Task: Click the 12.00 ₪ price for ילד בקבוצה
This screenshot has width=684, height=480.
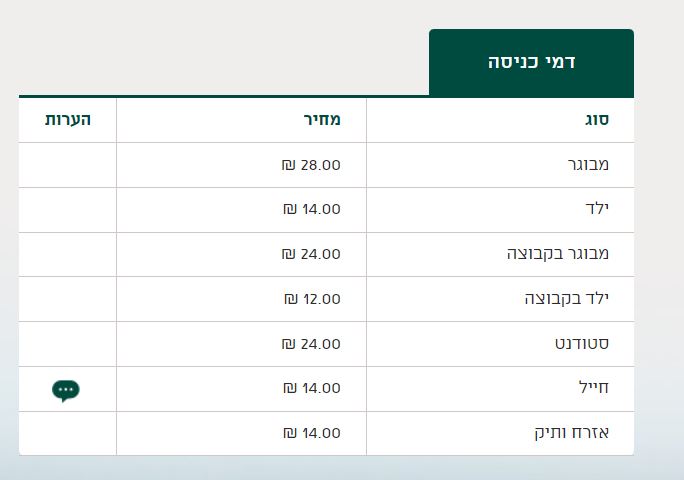Action: (312, 299)
